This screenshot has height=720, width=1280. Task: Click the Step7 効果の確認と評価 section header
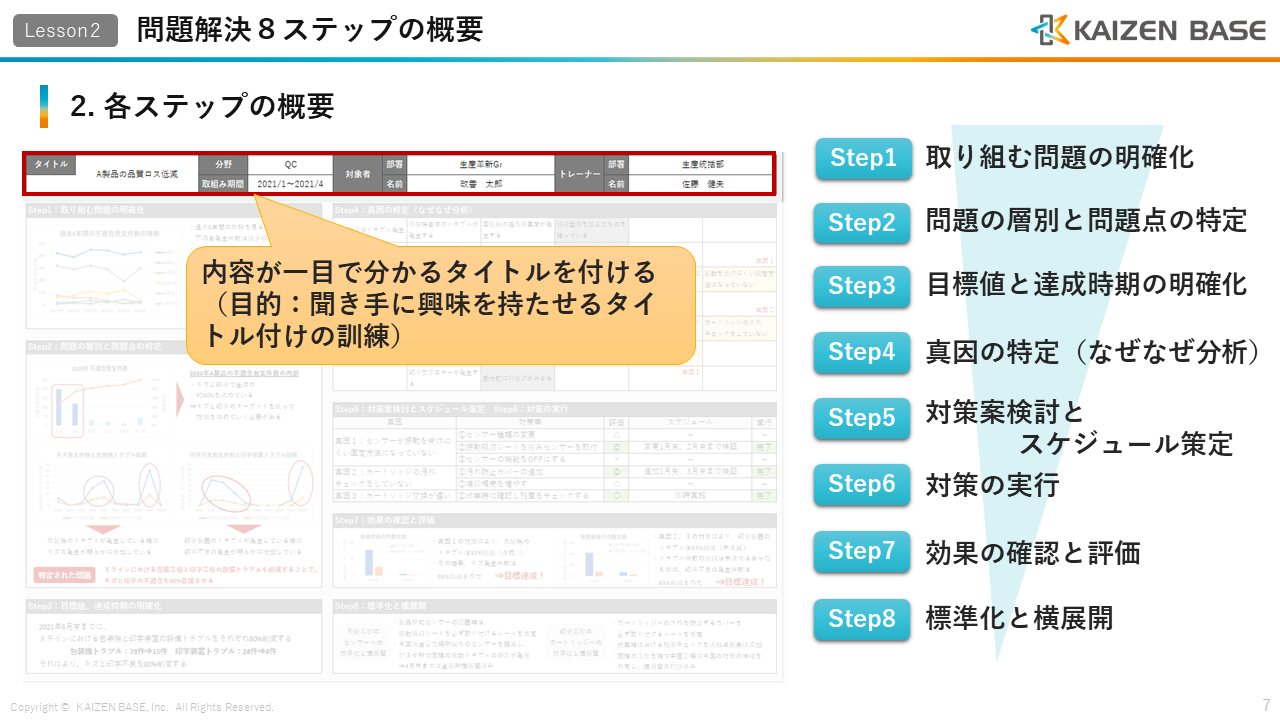554,521
